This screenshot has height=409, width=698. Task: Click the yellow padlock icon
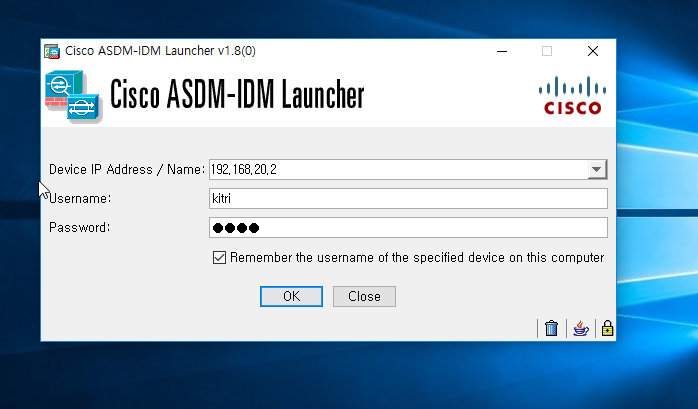pos(607,328)
